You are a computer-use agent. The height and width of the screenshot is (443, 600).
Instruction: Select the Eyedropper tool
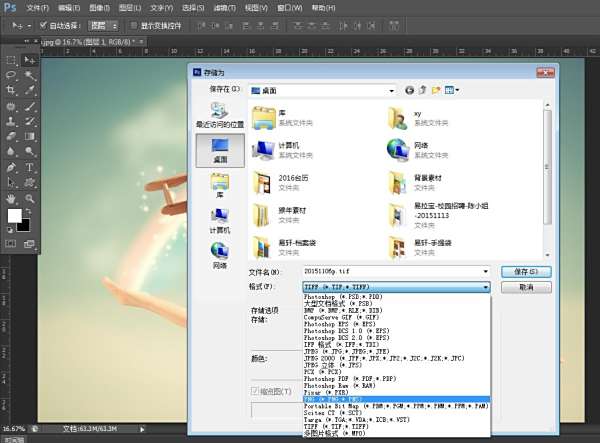click(x=30, y=90)
